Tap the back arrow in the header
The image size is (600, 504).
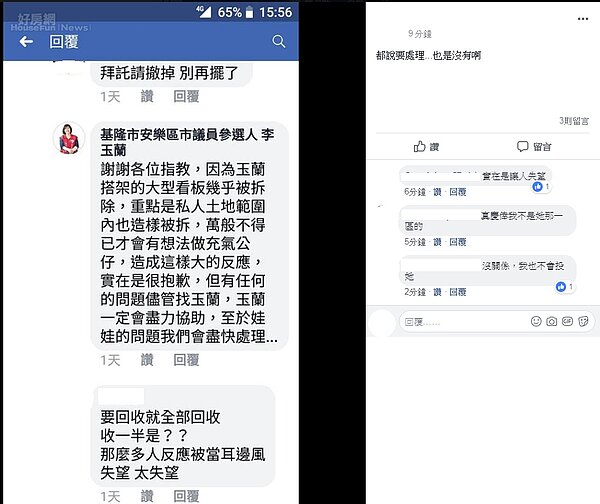[26, 41]
